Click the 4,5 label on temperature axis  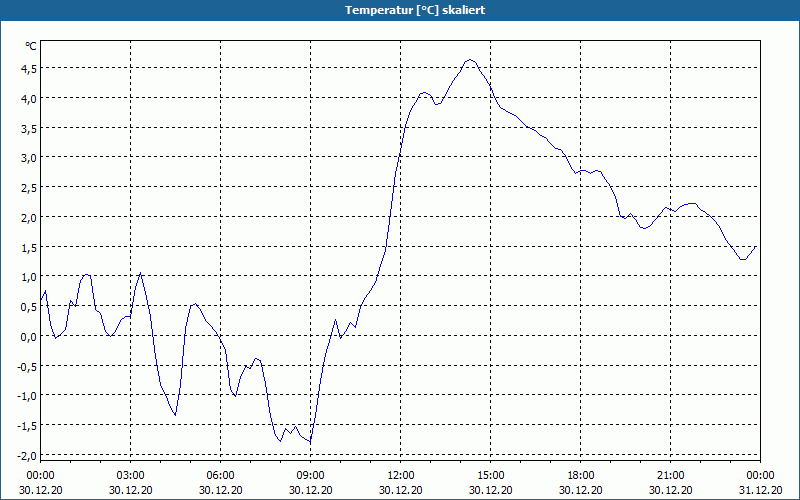pyautogui.click(x=29, y=69)
